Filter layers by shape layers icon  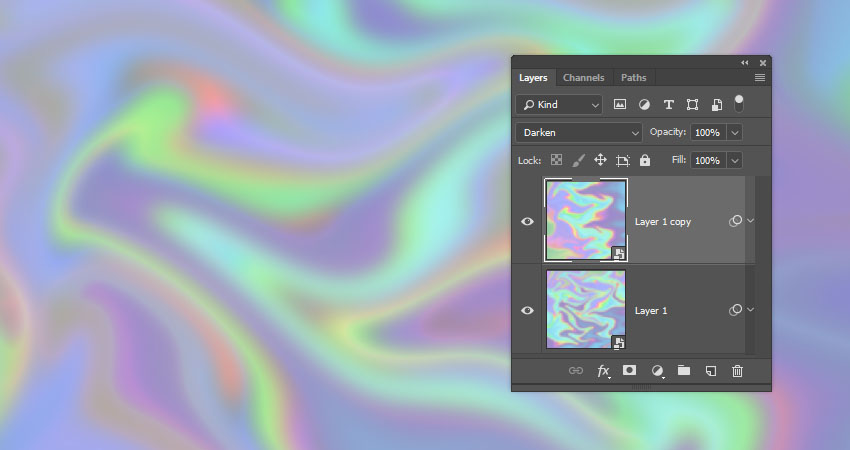[x=692, y=105]
